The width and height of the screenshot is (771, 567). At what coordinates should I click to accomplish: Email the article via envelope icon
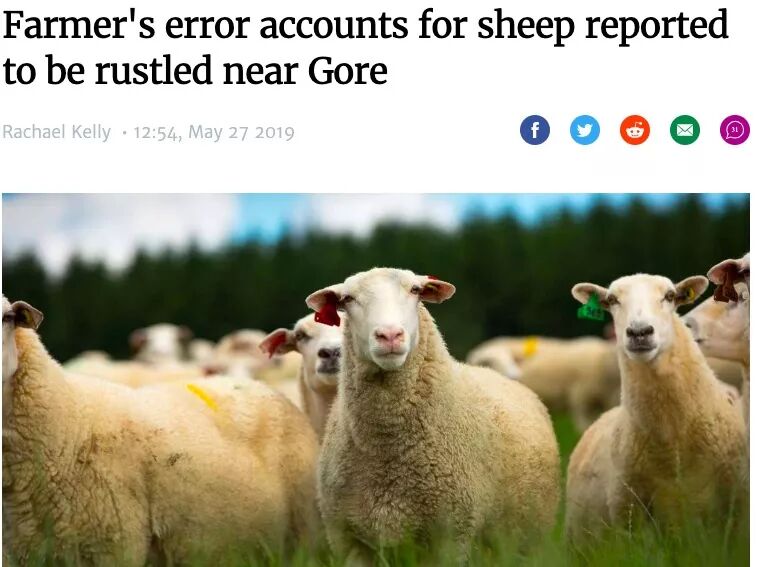point(685,130)
